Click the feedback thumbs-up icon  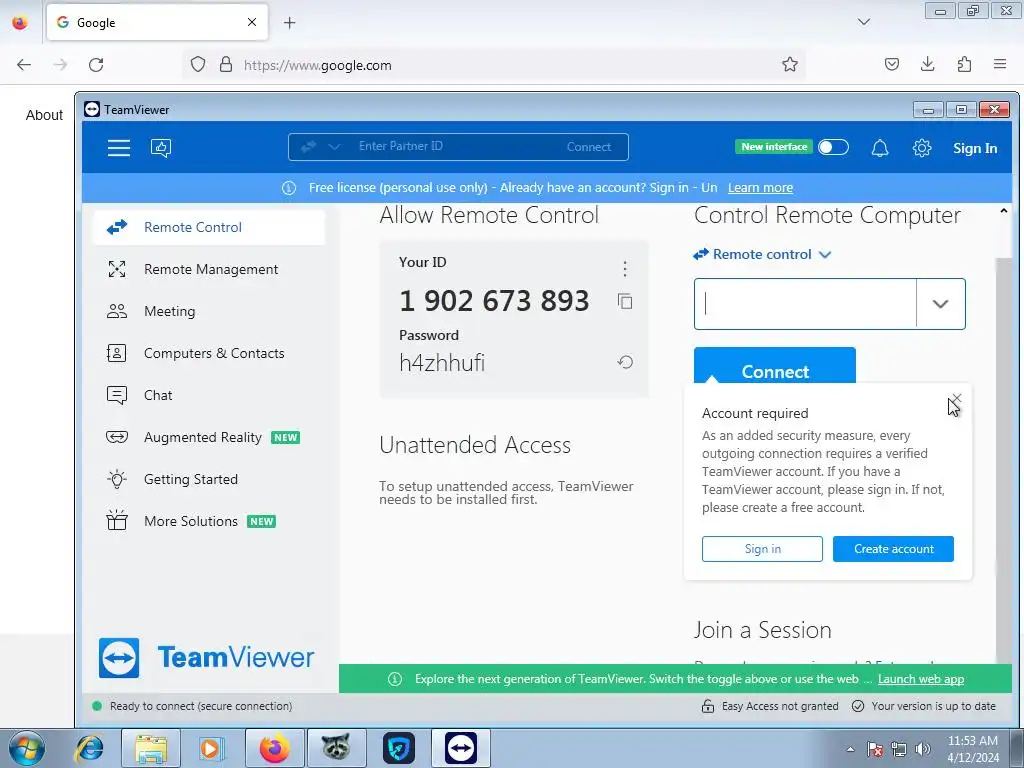[x=161, y=148]
